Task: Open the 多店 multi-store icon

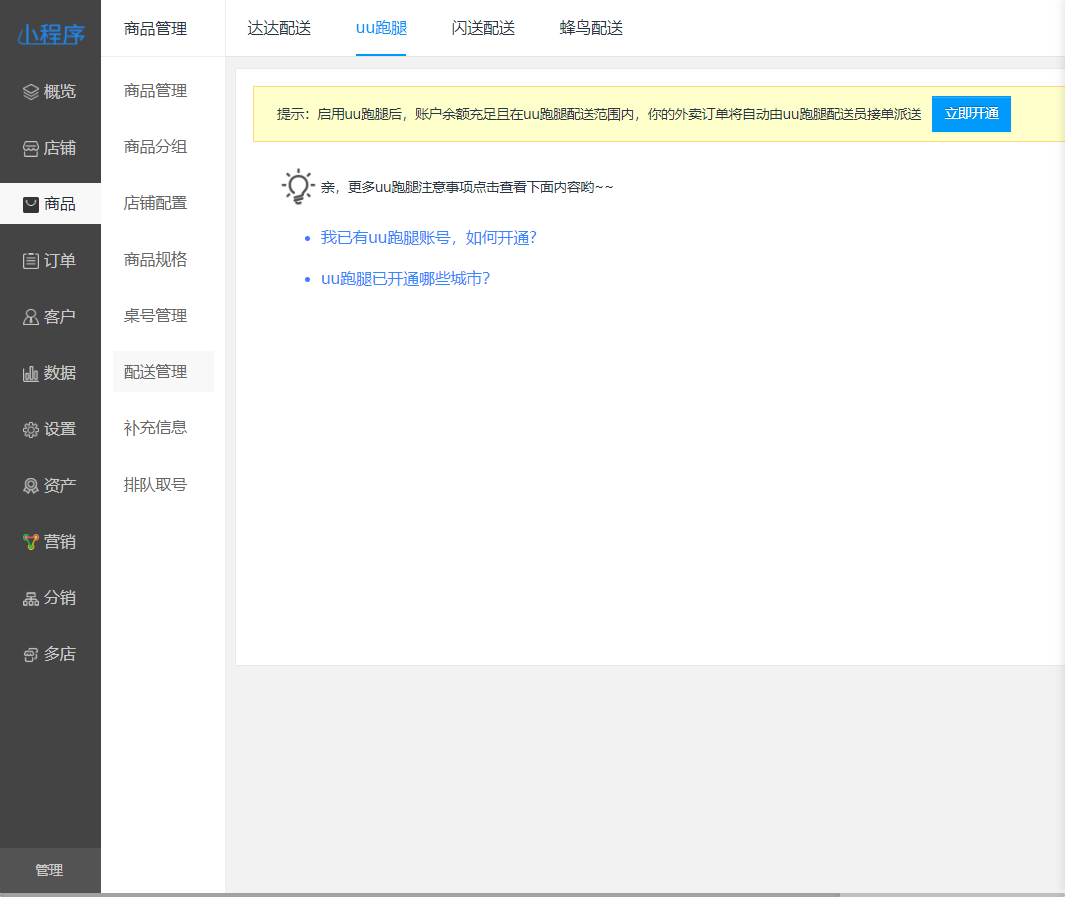Action: point(31,655)
